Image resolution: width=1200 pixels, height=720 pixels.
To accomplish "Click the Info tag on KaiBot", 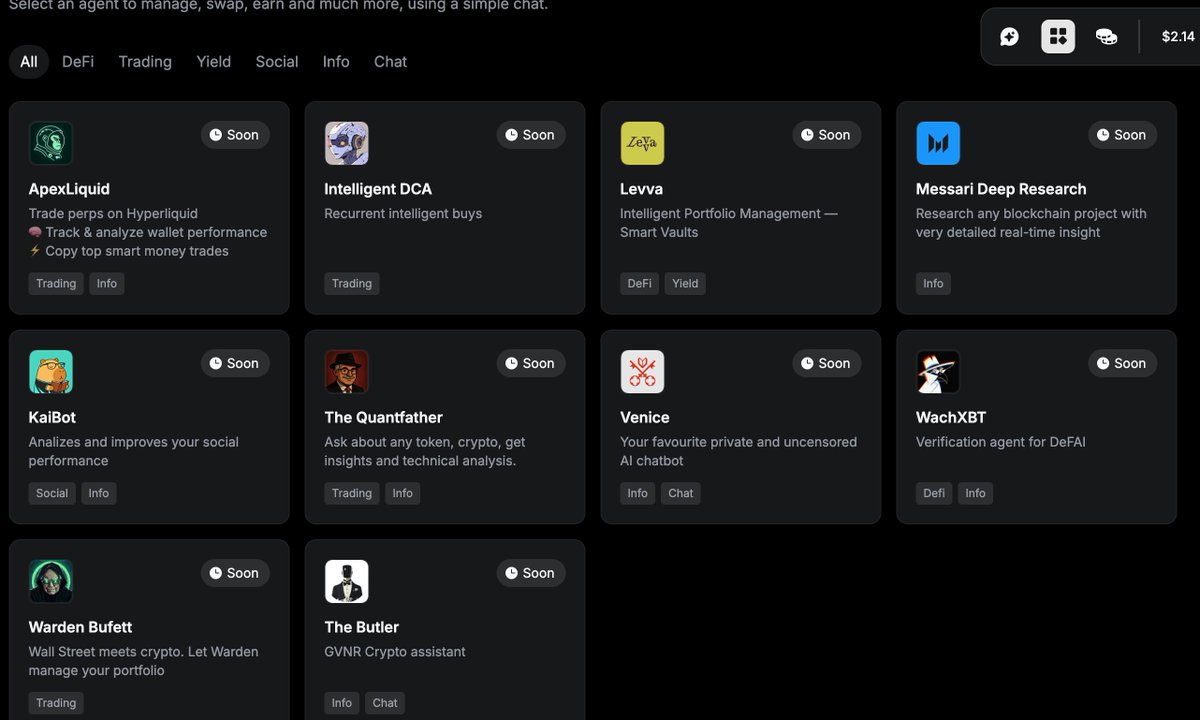I will (x=99, y=493).
